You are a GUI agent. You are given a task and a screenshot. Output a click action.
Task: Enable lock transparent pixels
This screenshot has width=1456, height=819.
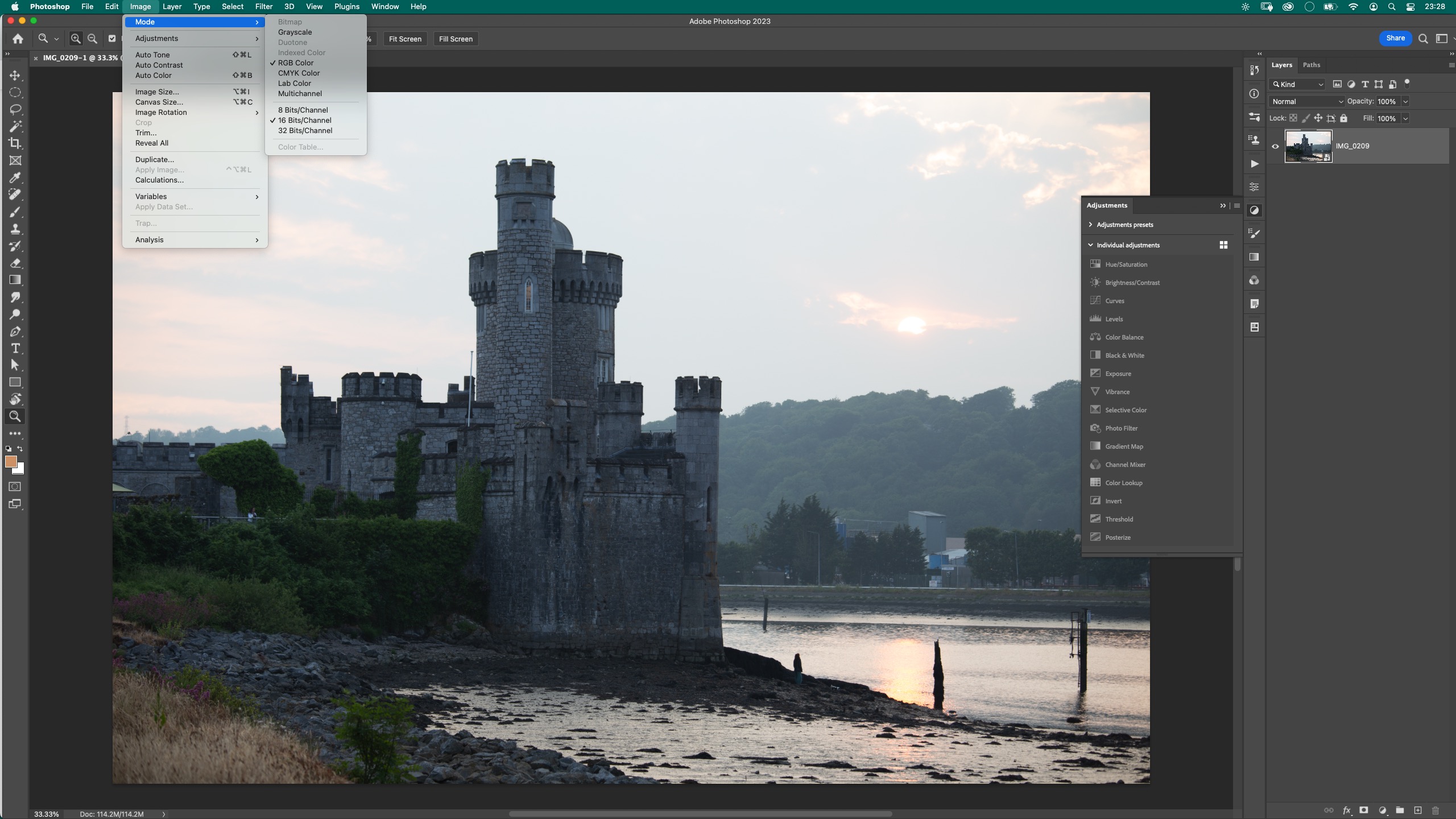(1294, 118)
